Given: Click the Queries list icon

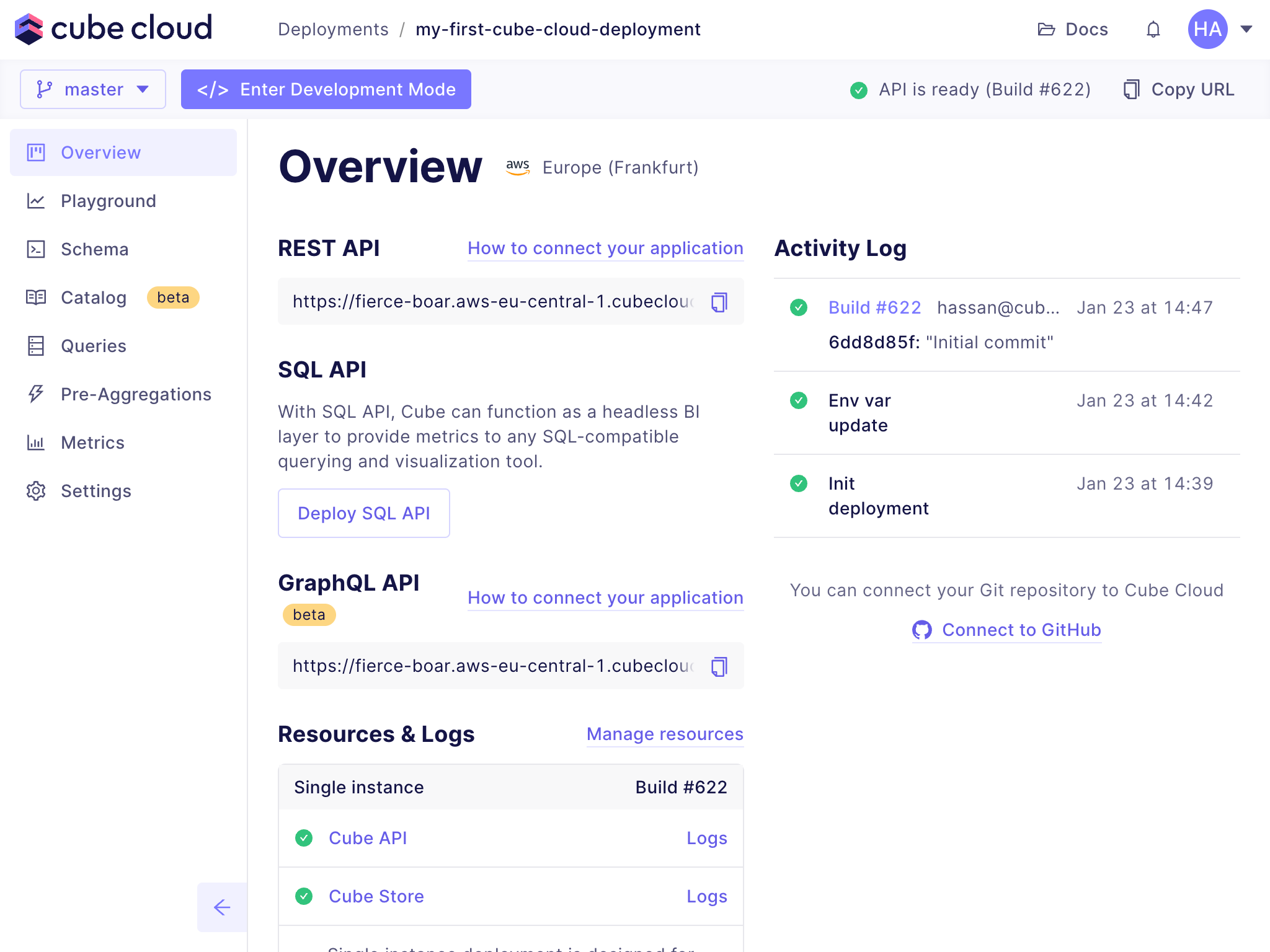Looking at the screenshot, I should coord(36,346).
